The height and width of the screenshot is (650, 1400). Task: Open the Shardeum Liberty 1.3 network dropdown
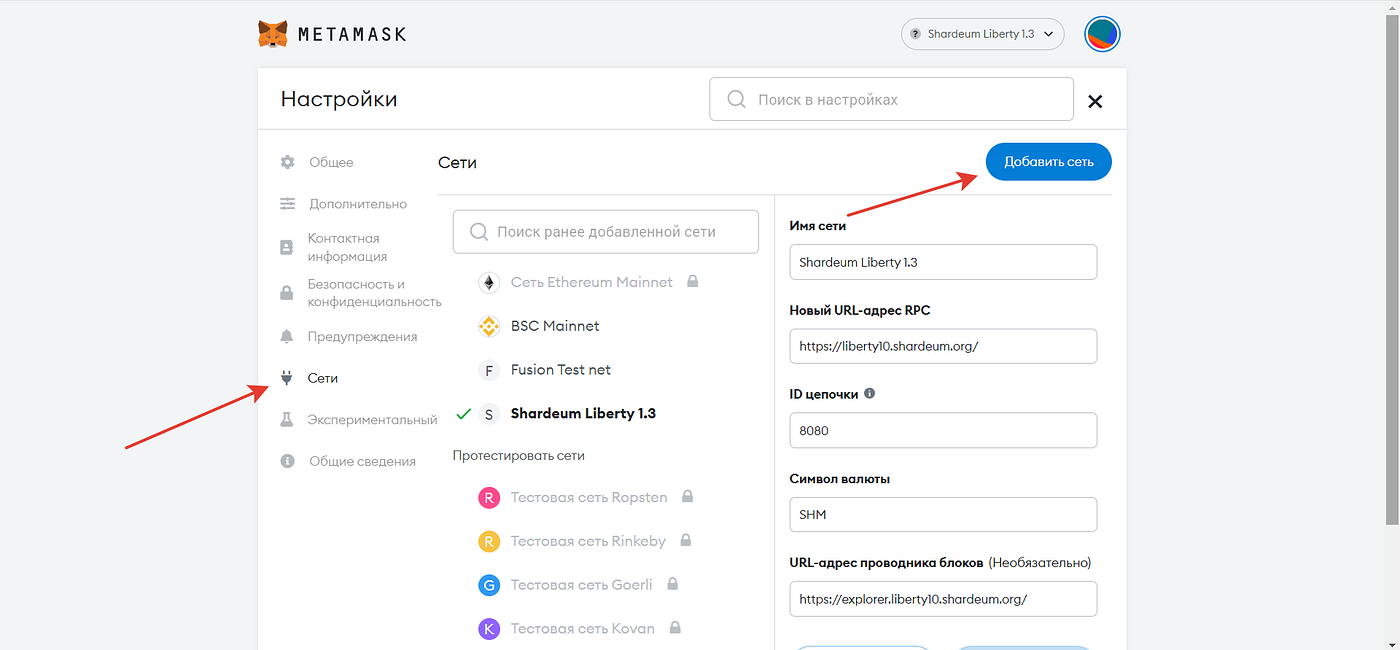pos(982,34)
